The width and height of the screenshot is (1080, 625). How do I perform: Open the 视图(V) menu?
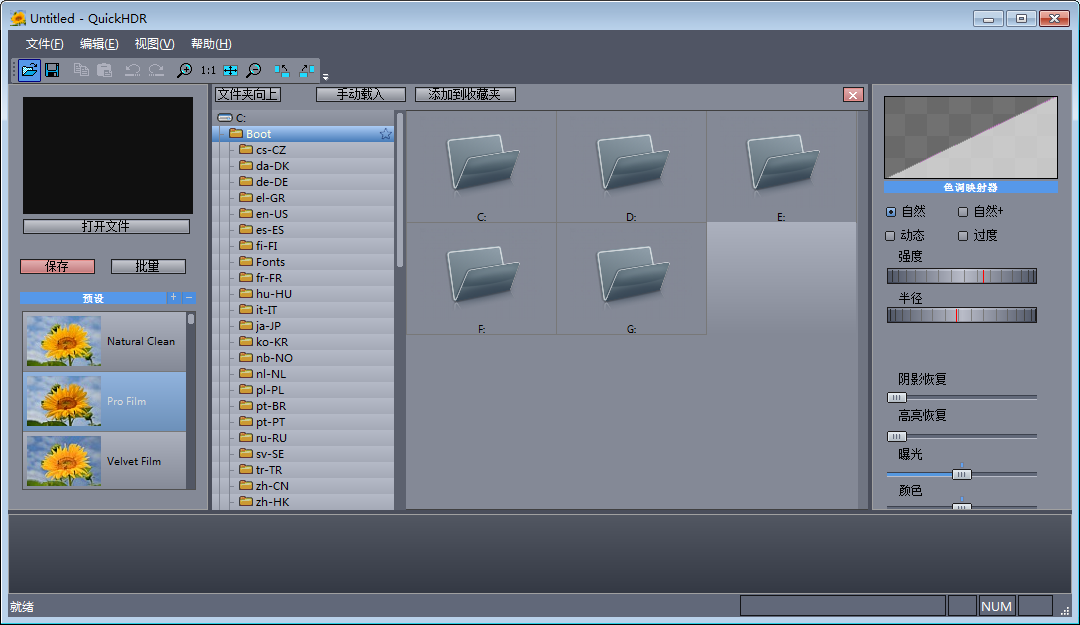pyautogui.click(x=154, y=44)
